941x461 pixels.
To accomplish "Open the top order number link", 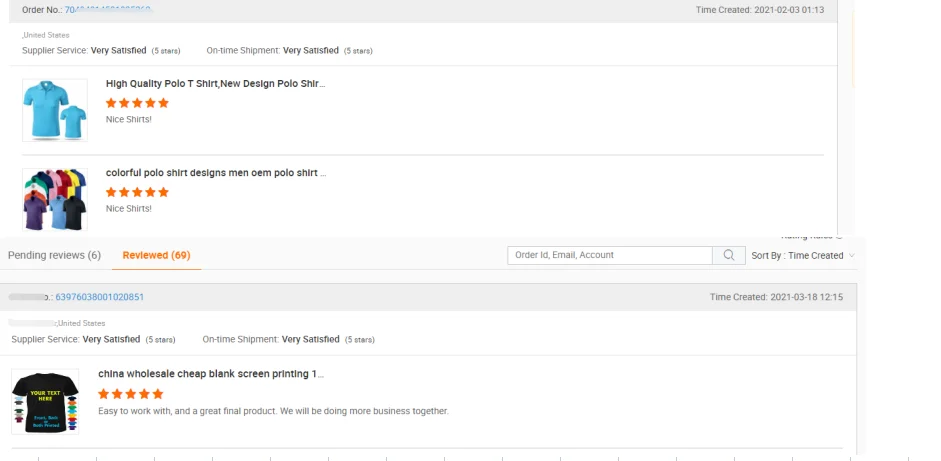I will click(108, 10).
